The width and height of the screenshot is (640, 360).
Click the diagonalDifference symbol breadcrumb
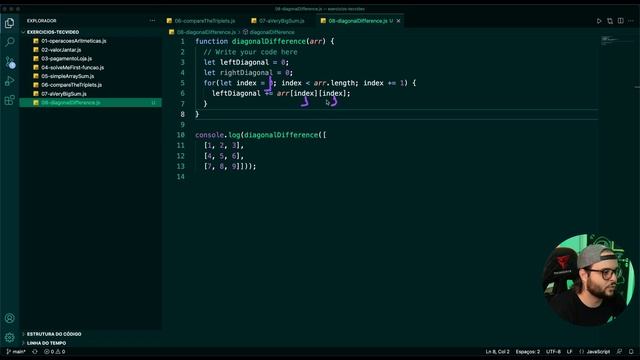tap(272, 32)
